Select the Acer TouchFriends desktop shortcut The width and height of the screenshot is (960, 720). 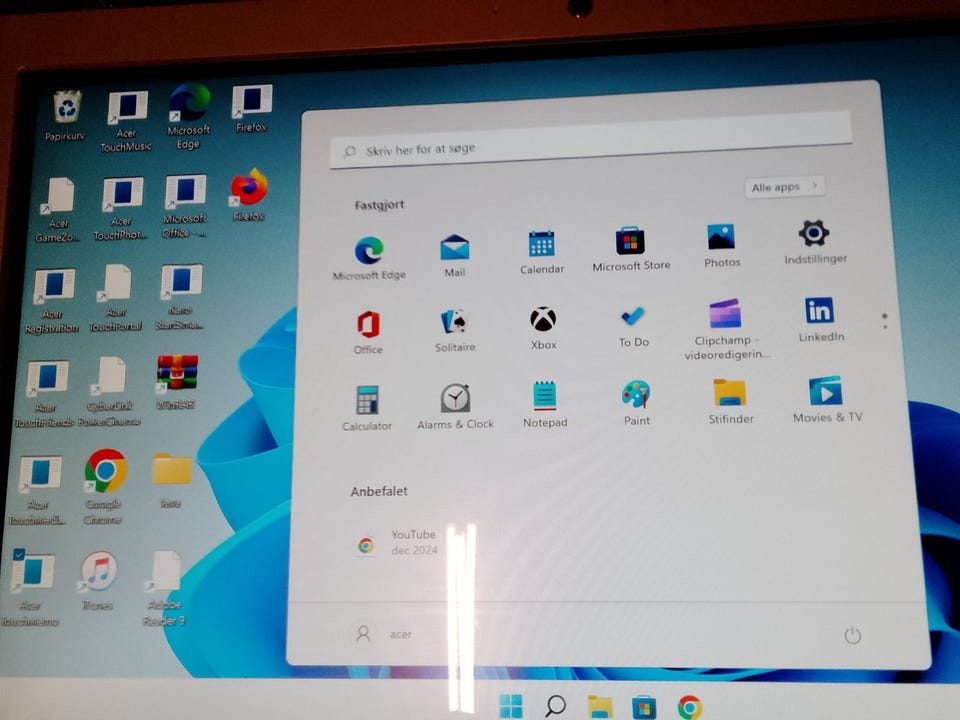(44, 393)
